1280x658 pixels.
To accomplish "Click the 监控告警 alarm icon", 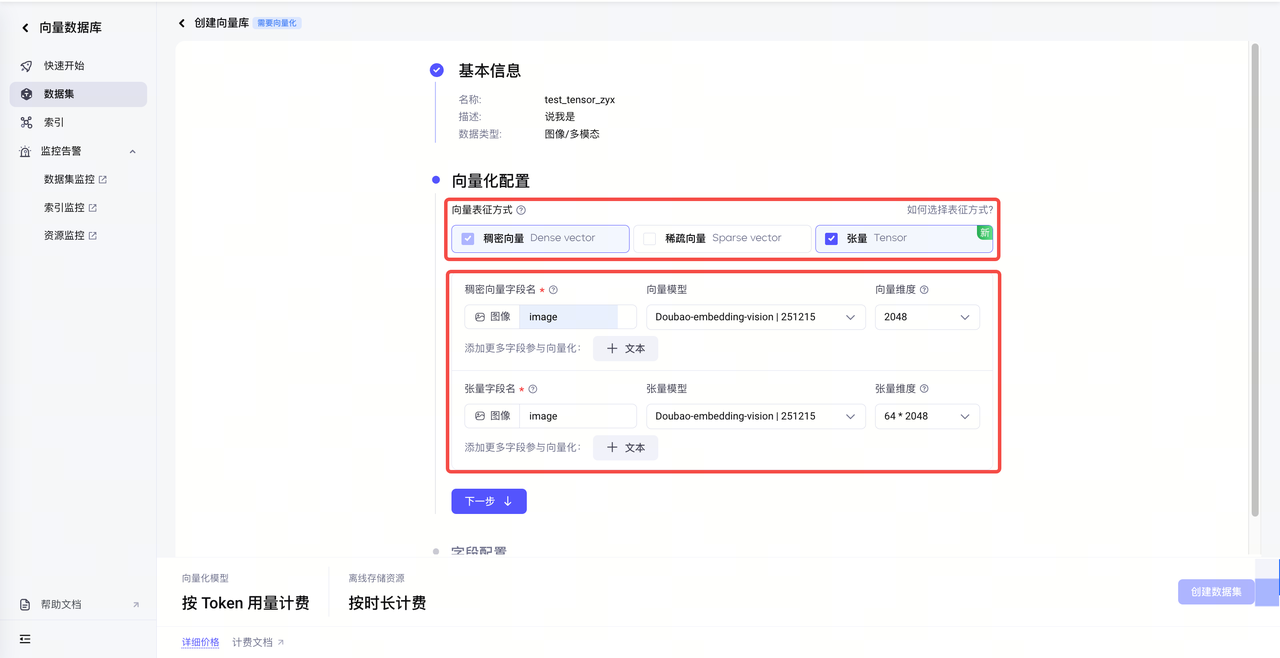I will (x=26, y=151).
